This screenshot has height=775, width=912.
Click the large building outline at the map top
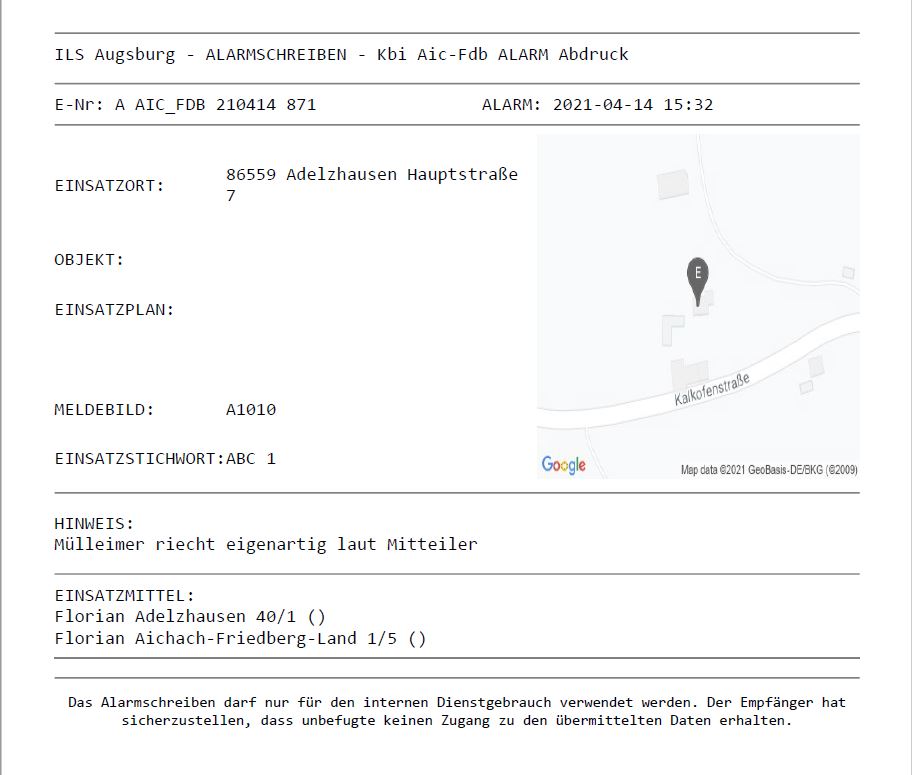coord(673,185)
